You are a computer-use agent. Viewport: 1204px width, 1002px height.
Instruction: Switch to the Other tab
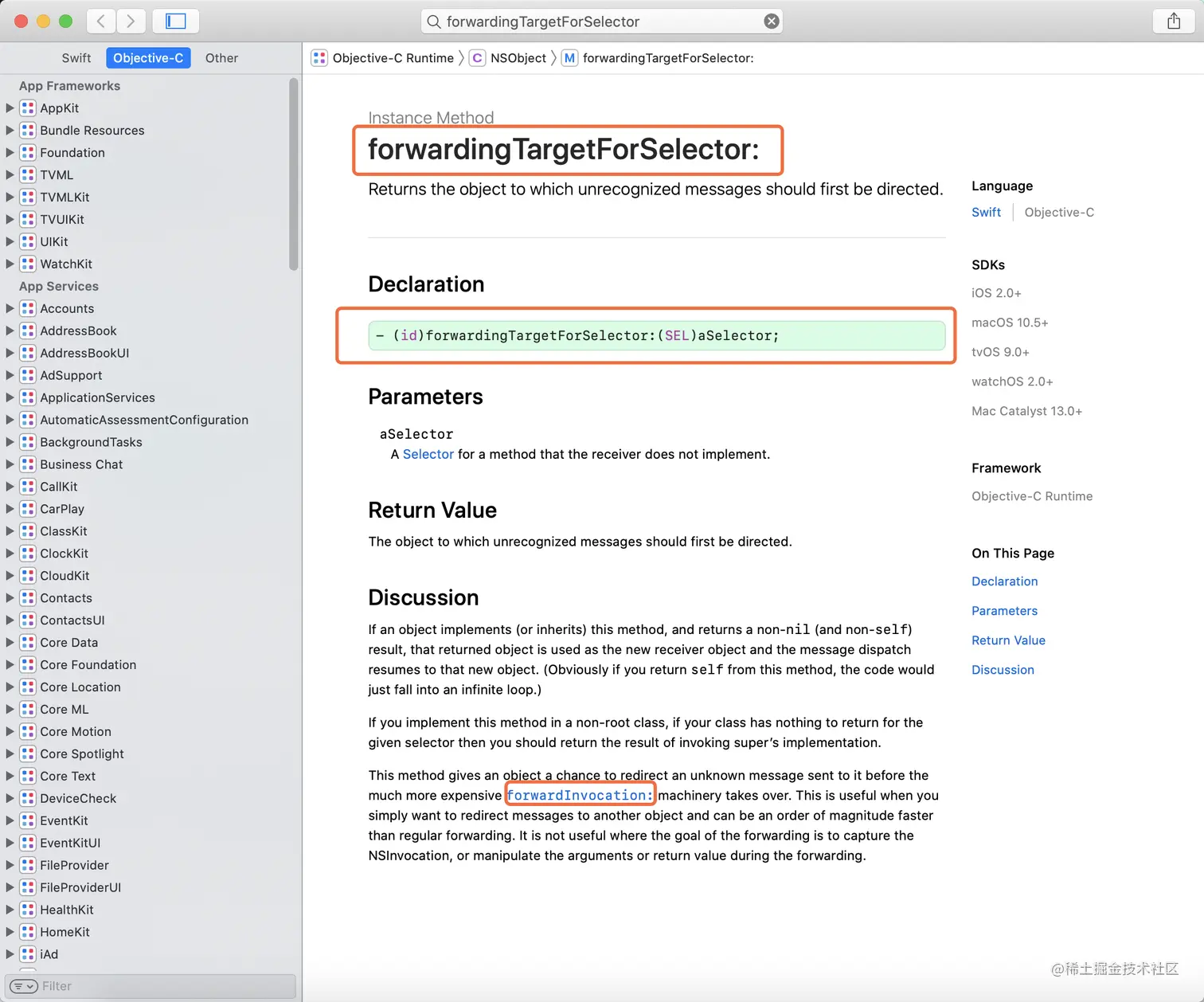221,58
